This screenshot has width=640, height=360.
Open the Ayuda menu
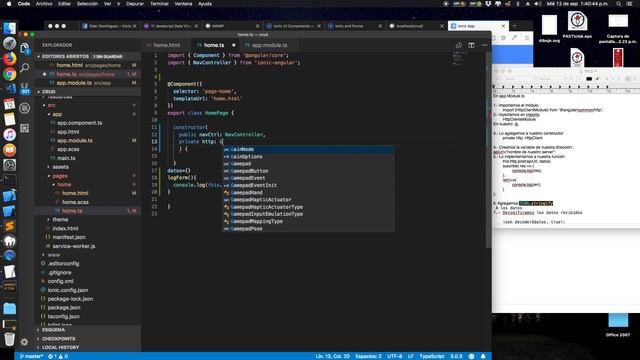coord(205,4)
